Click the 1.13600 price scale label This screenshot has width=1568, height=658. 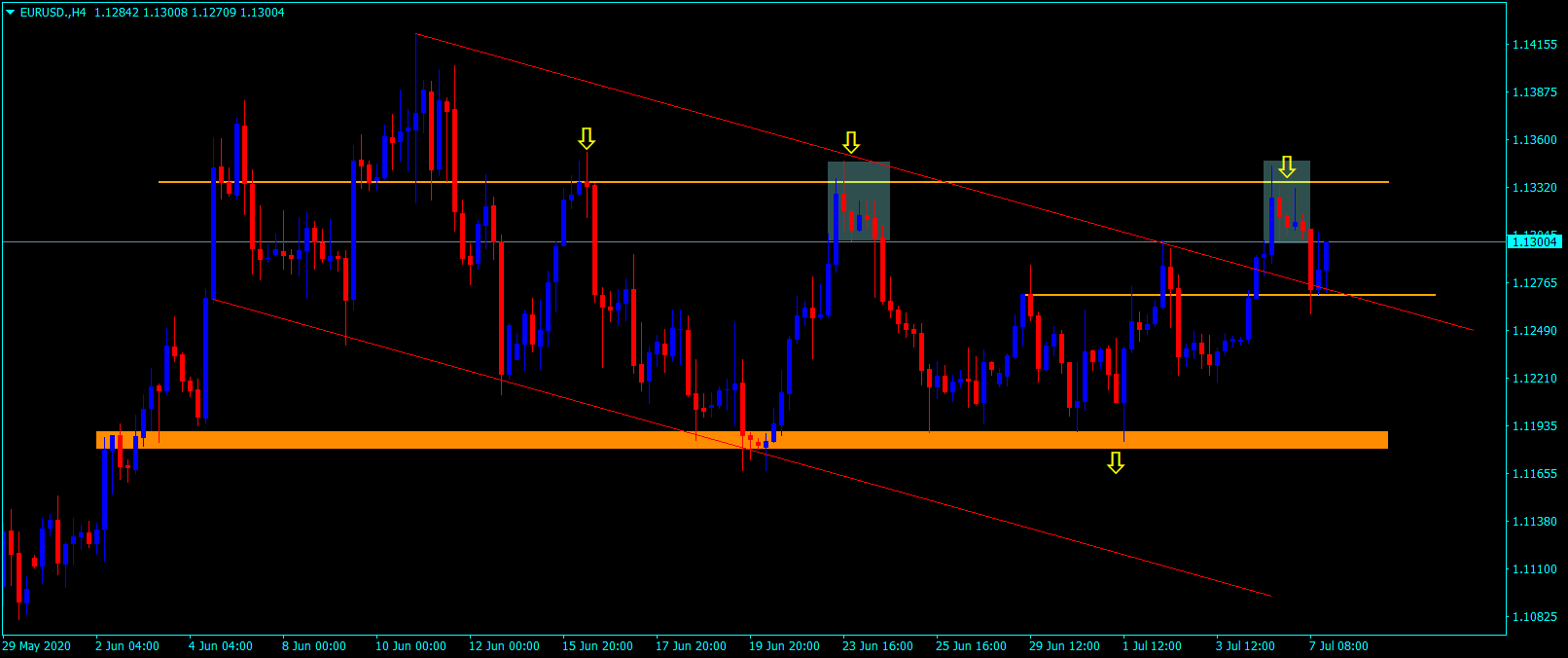pyautogui.click(x=1534, y=140)
